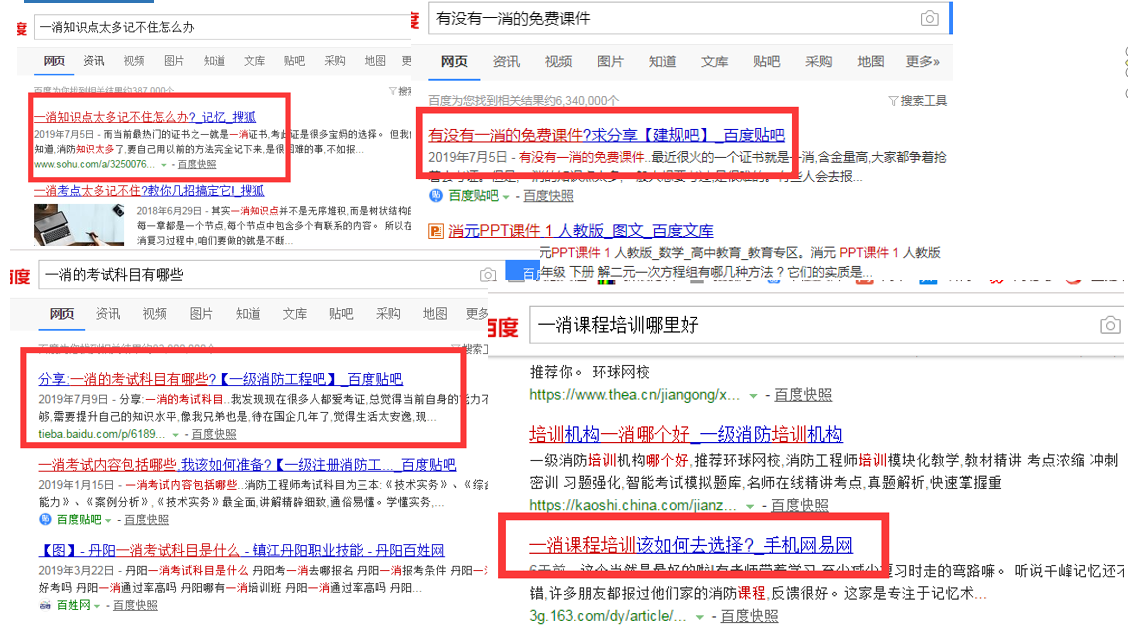1128x626 pixels.
Task: Click camera icon in 一消课程培训哪里好 search box
Action: coord(1109,325)
